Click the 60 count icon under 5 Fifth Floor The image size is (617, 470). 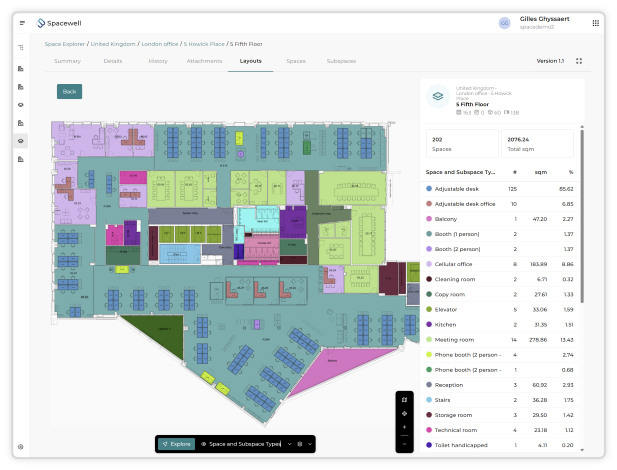(490, 113)
